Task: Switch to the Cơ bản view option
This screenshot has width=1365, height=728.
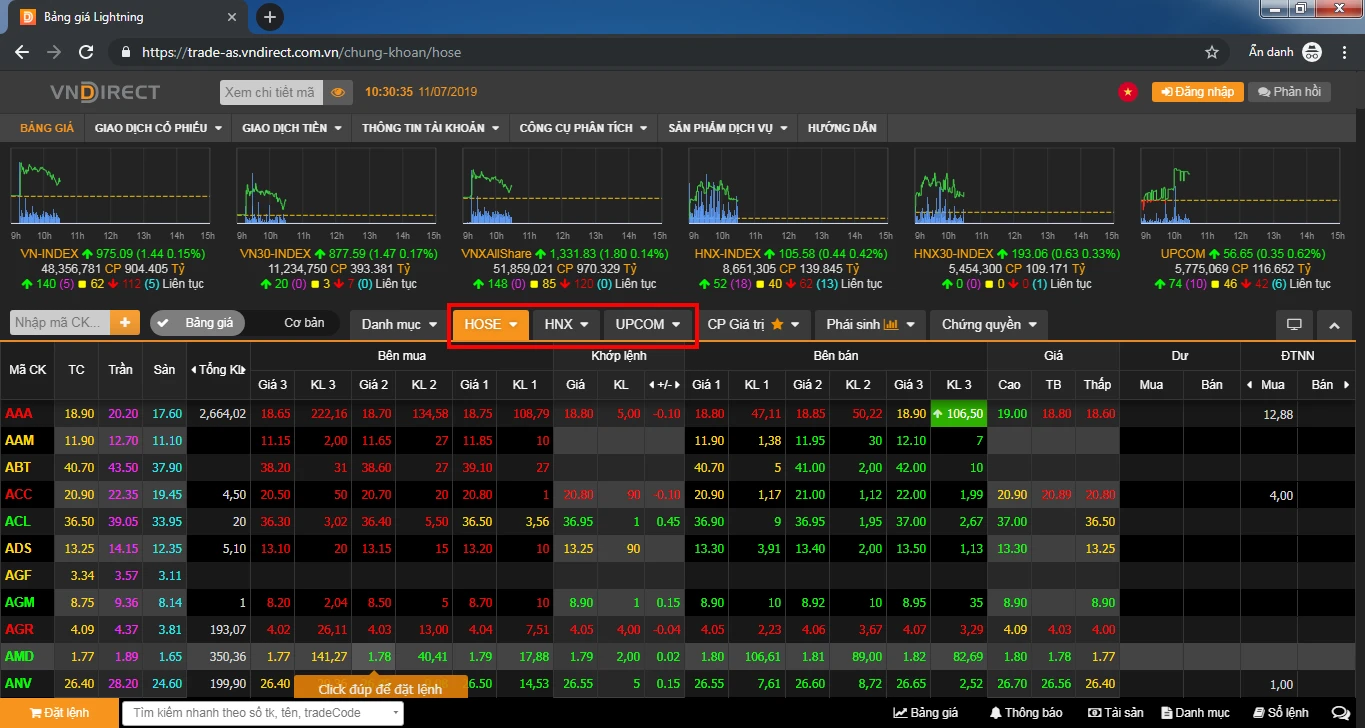Action: (x=304, y=323)
